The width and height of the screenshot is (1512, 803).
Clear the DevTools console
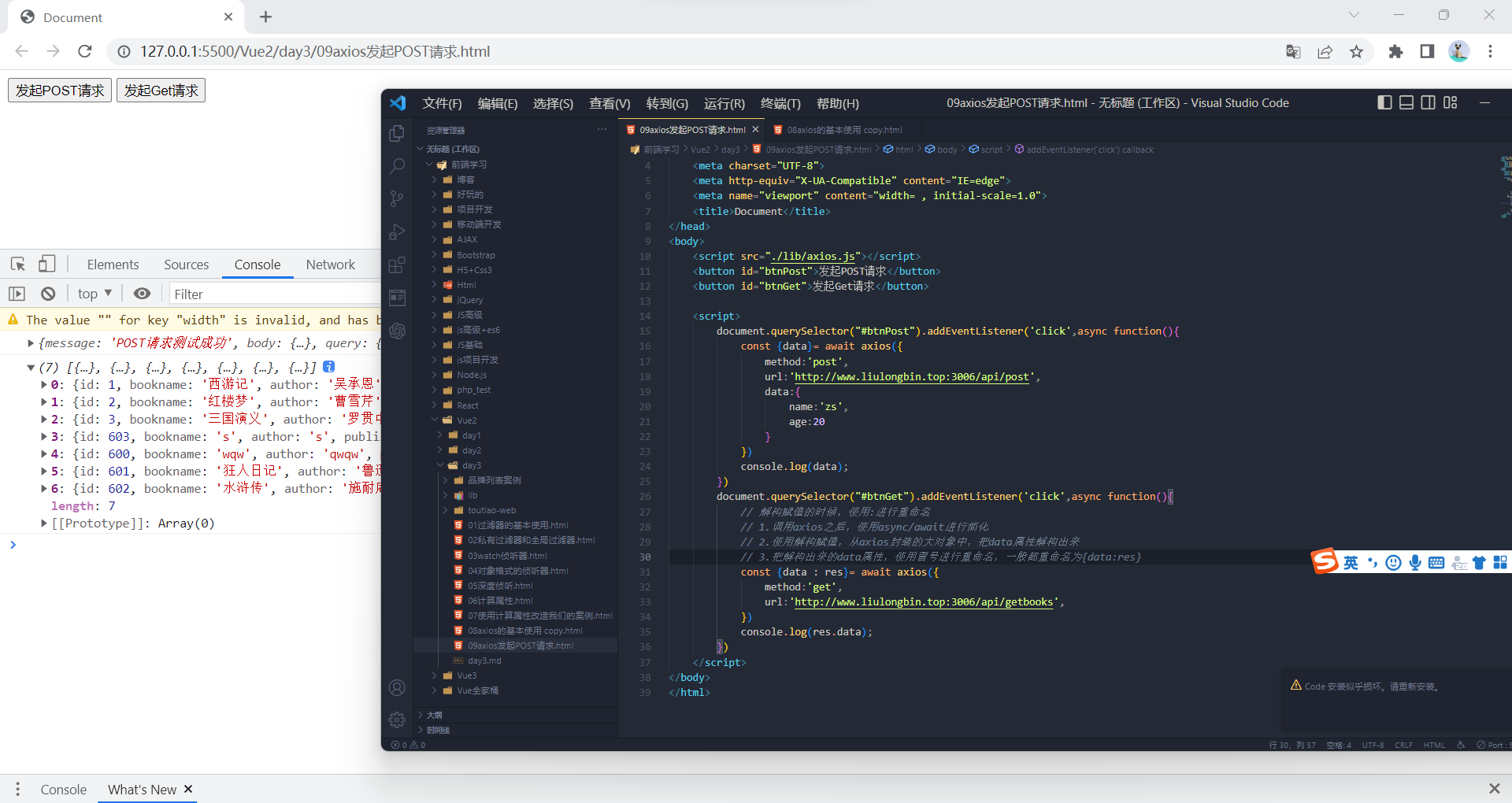48,293
